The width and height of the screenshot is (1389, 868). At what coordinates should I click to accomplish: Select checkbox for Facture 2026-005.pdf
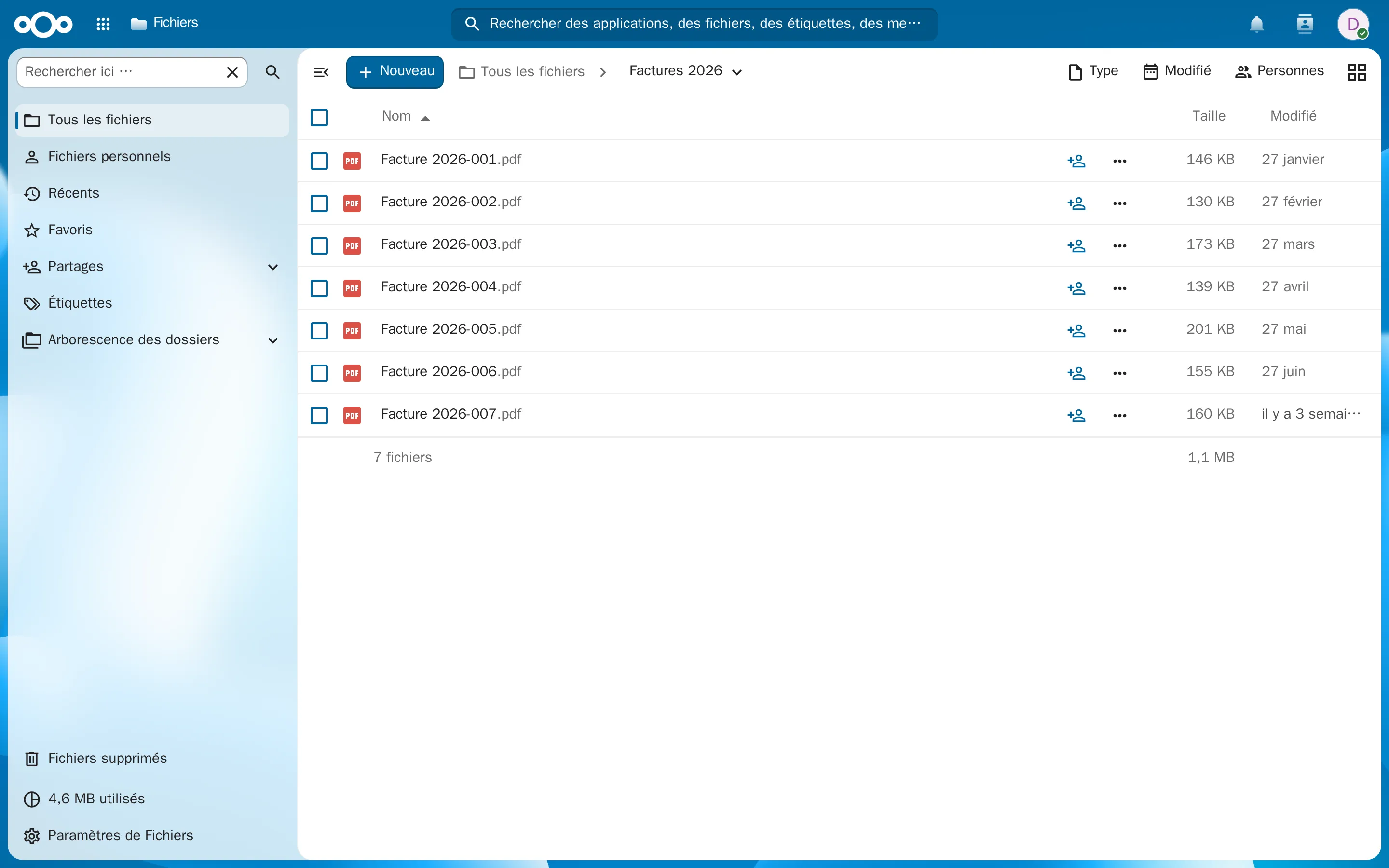[319, 331]
